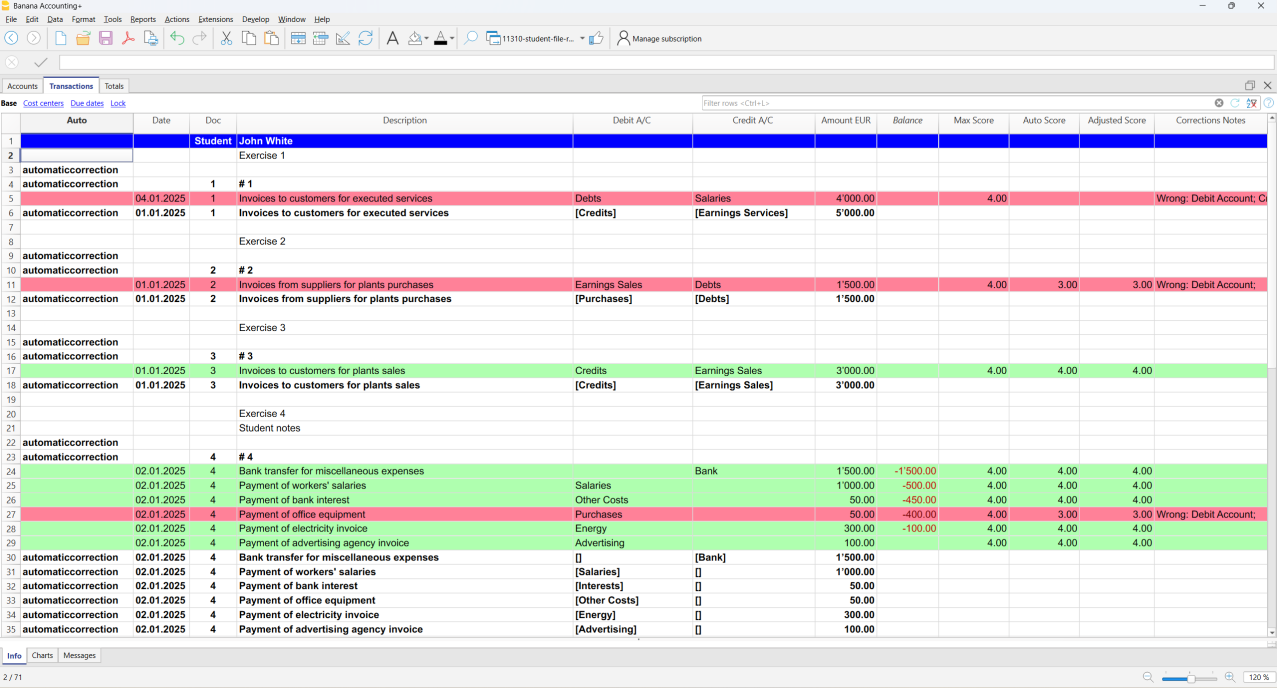Screen dimensions: 1277x688
Task: Cut selection using the scissors icon
Action: click(226, 38)
